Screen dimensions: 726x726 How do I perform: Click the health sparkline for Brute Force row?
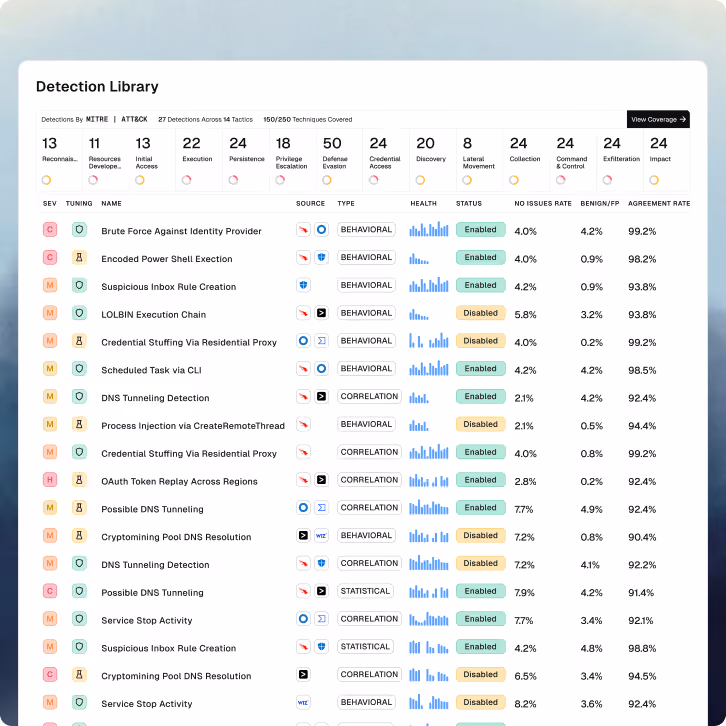click(429, 230)
